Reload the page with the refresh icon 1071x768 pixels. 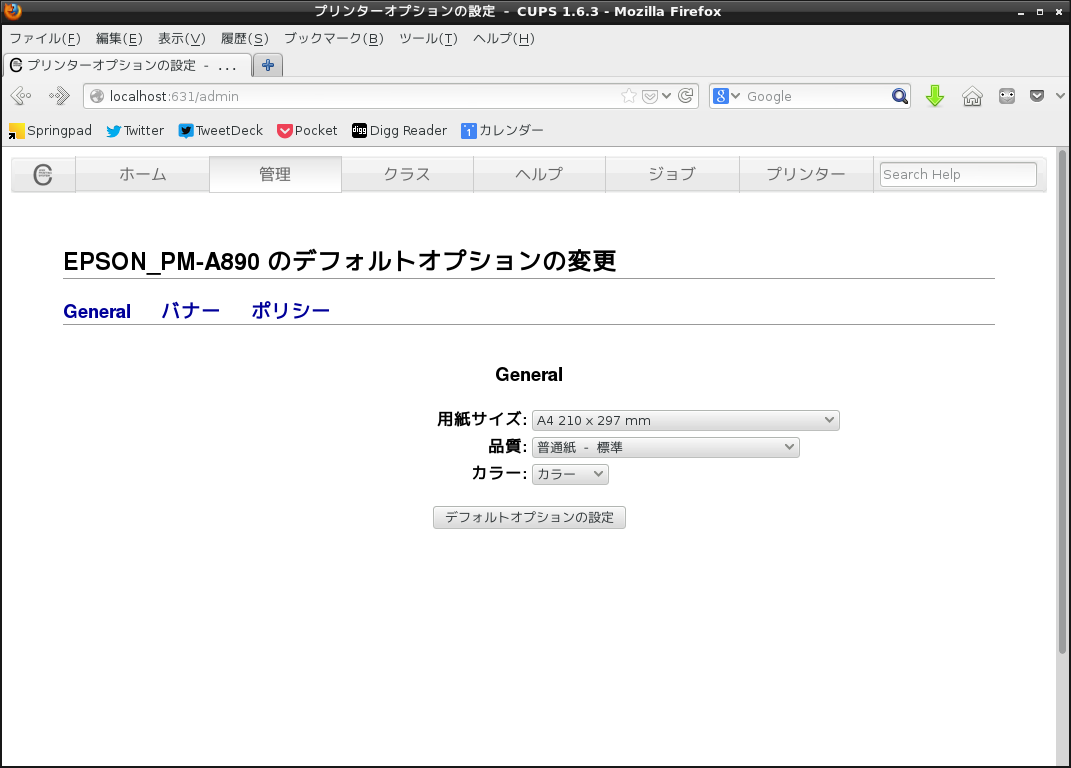[686, 96]
